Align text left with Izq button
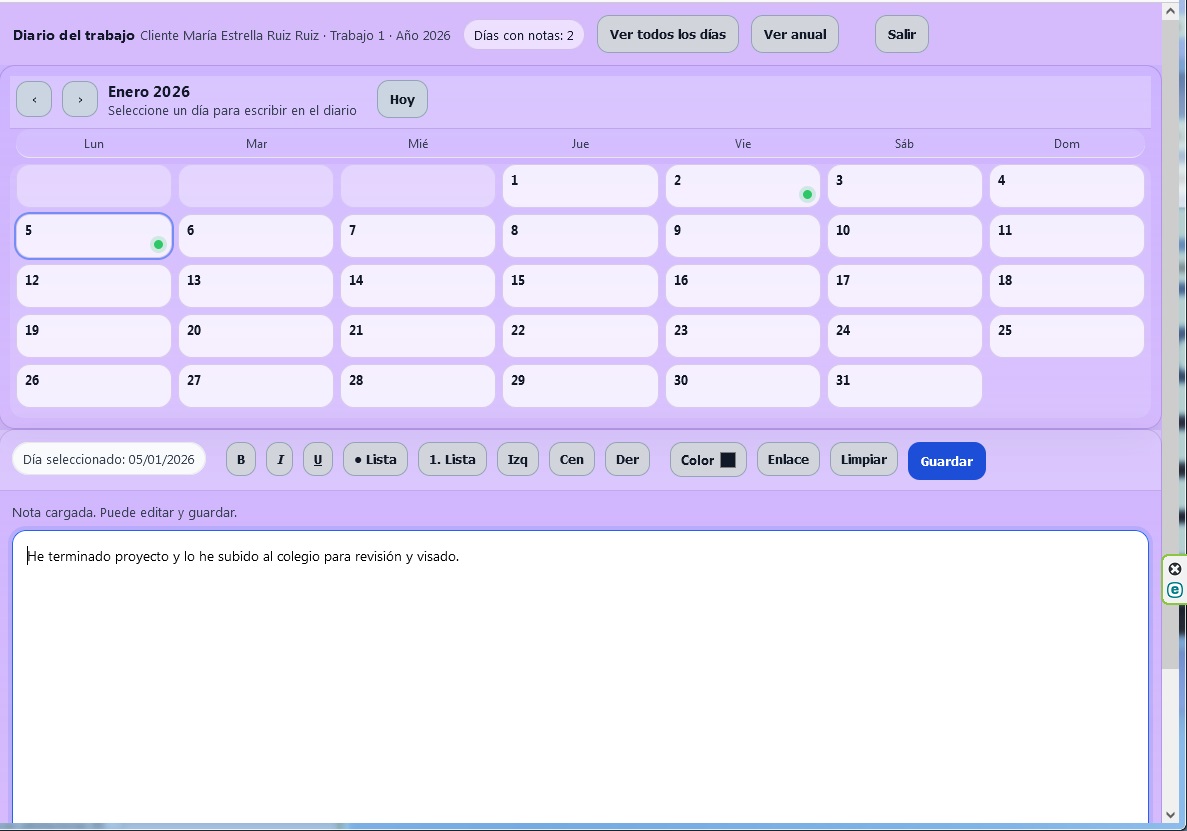 [x=517, y=460]
